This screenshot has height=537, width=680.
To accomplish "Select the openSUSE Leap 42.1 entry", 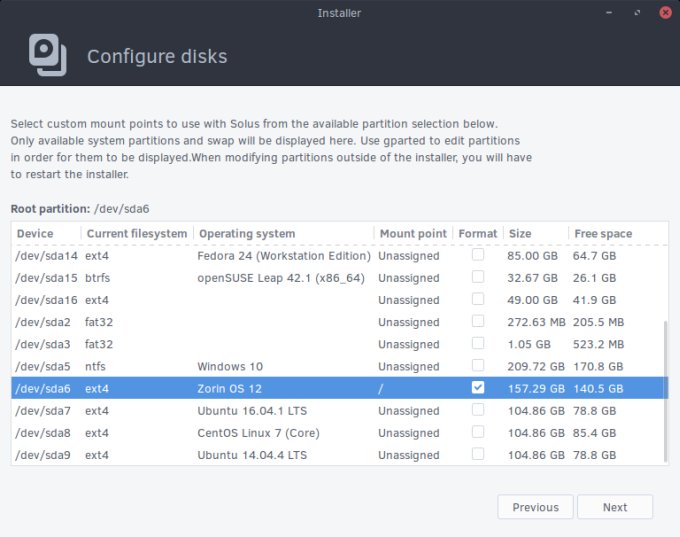I will [x=281, y=278].
